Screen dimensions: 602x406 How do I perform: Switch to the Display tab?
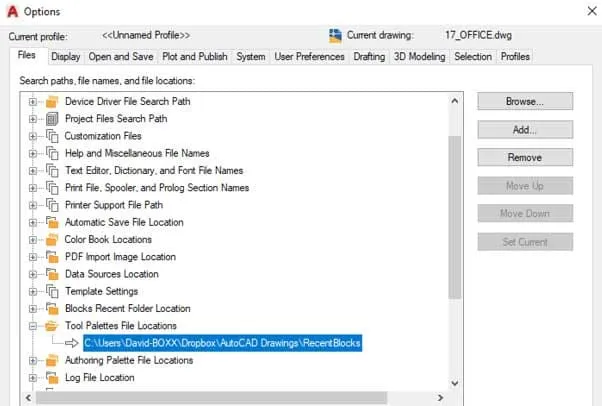point(66,57)
